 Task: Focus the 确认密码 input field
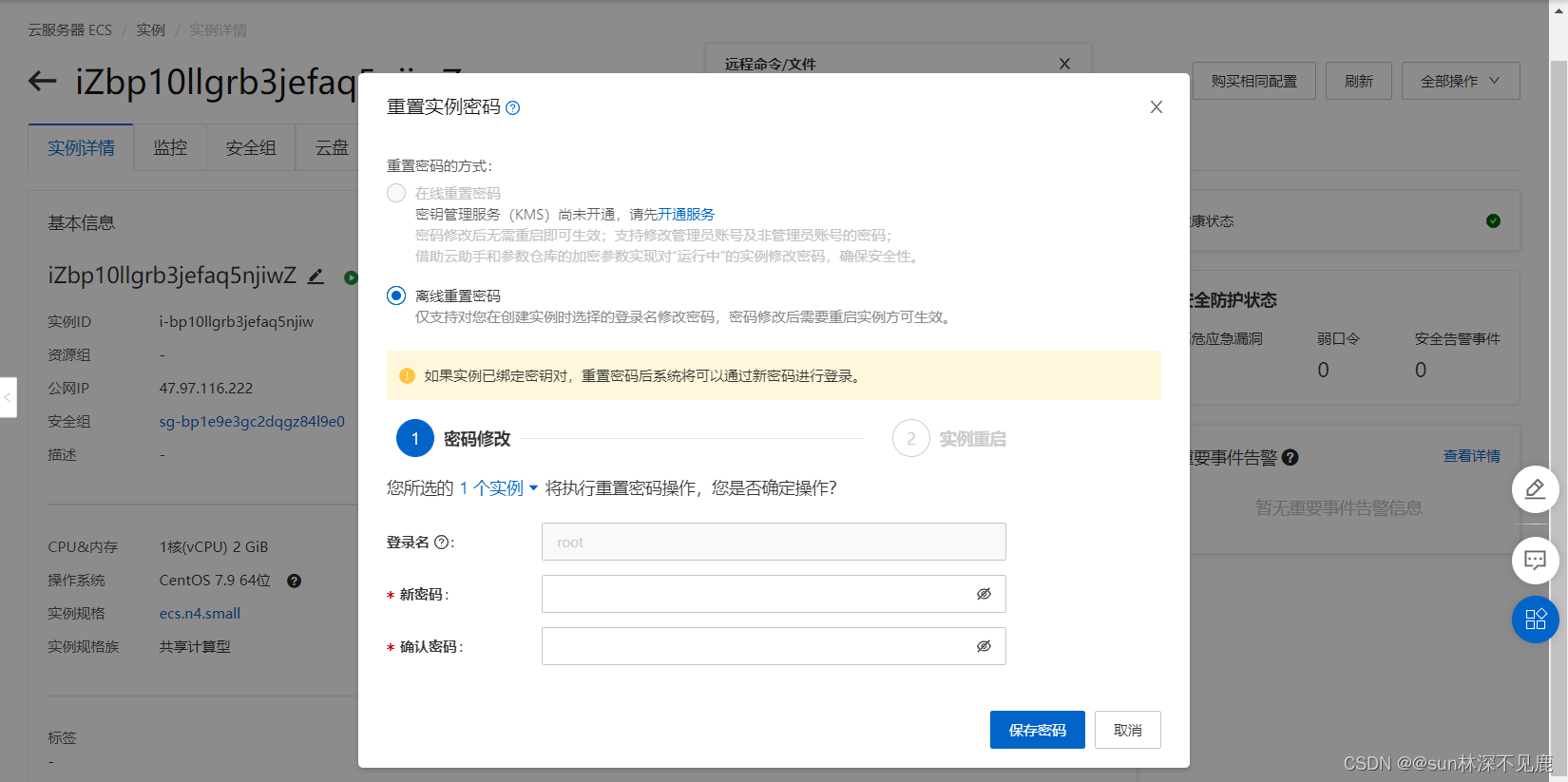774,646
